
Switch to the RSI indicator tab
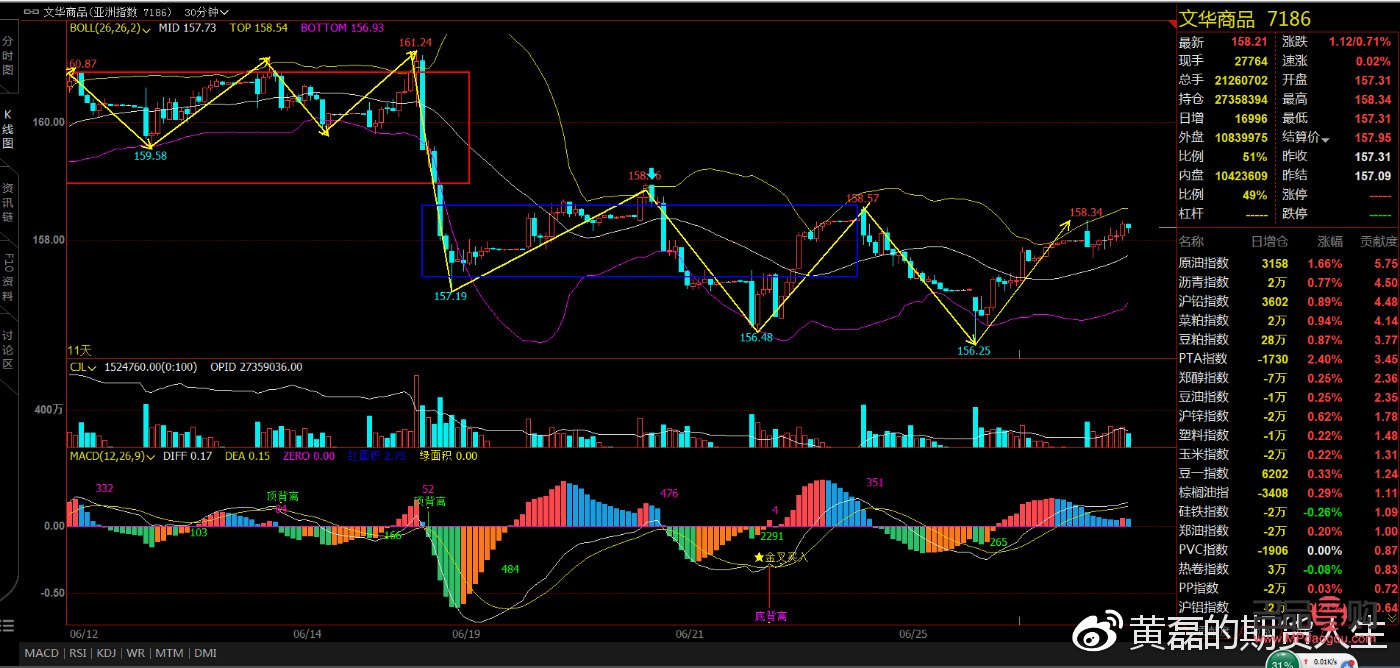74,653
